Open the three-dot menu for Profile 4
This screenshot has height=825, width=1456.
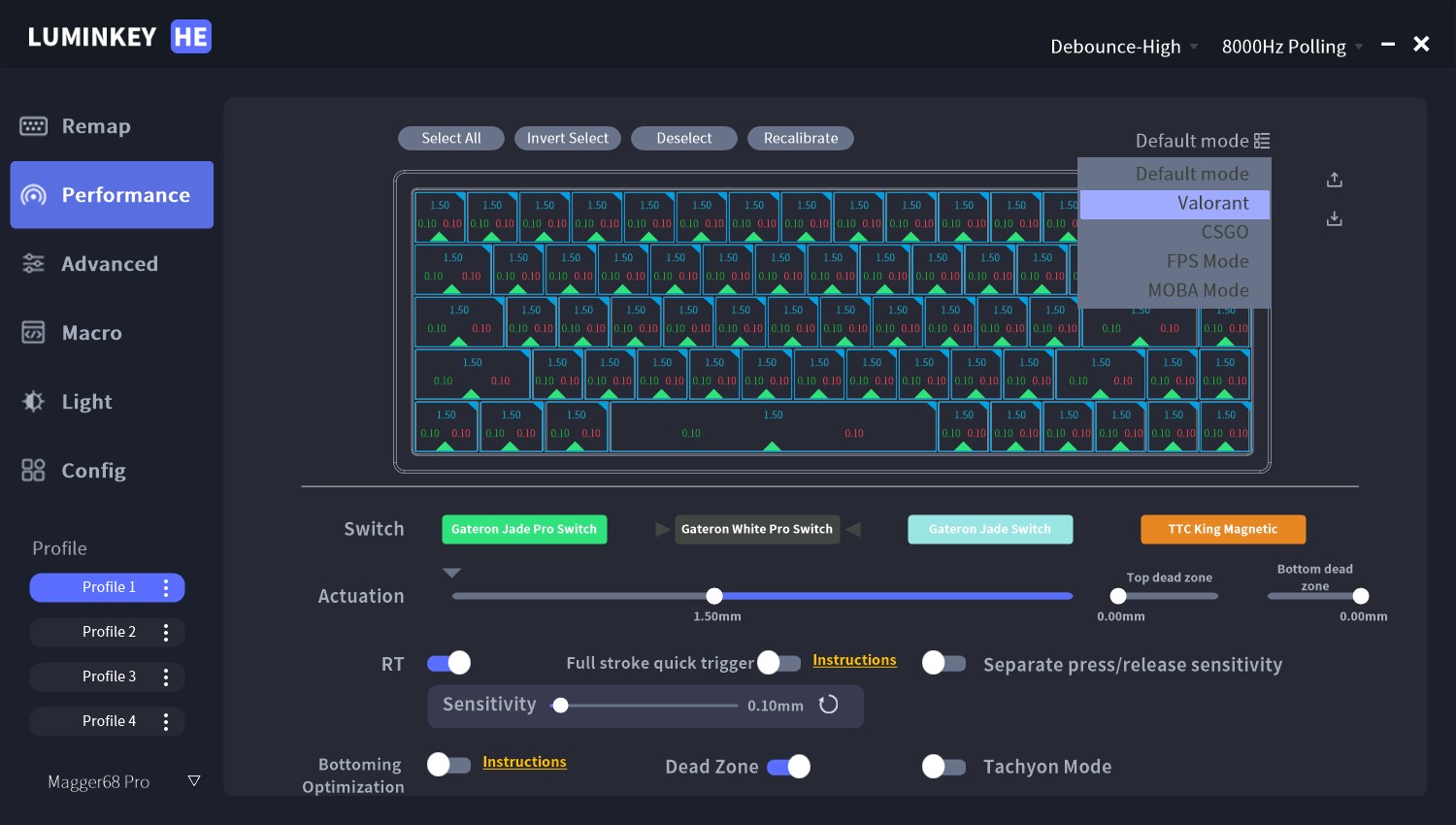(166, 721)
